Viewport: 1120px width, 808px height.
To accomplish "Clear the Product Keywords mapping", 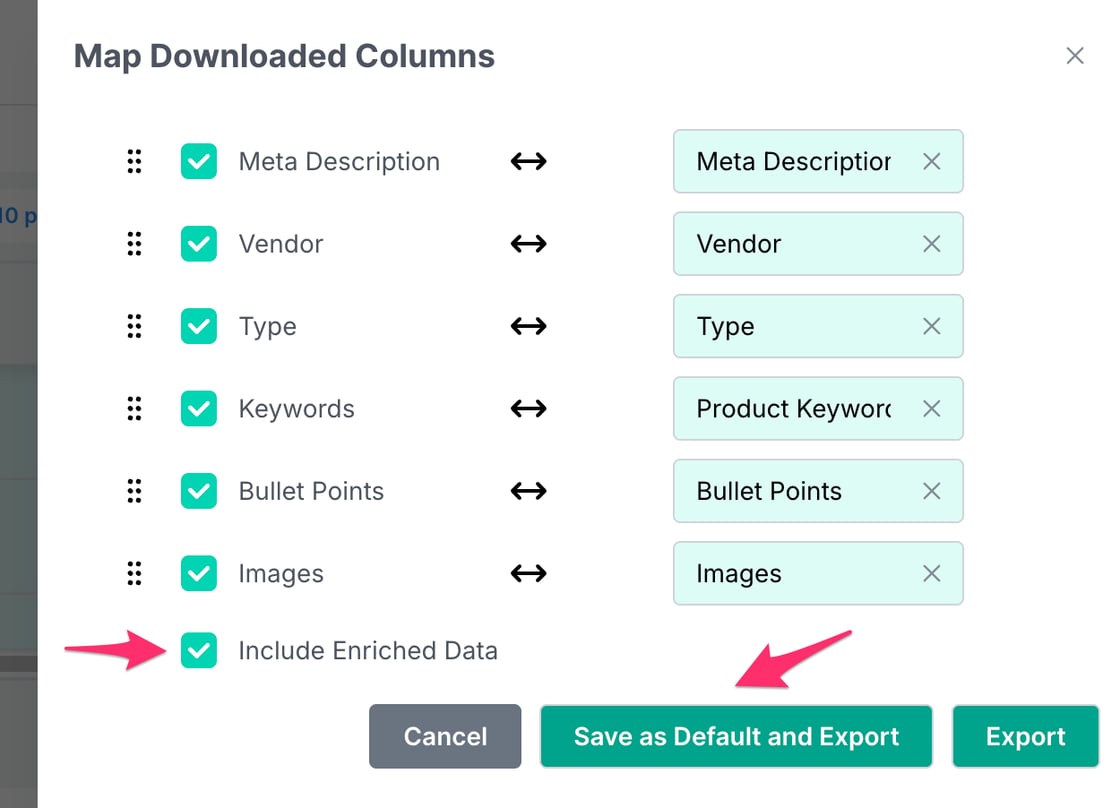I will [x=931, y=409].
